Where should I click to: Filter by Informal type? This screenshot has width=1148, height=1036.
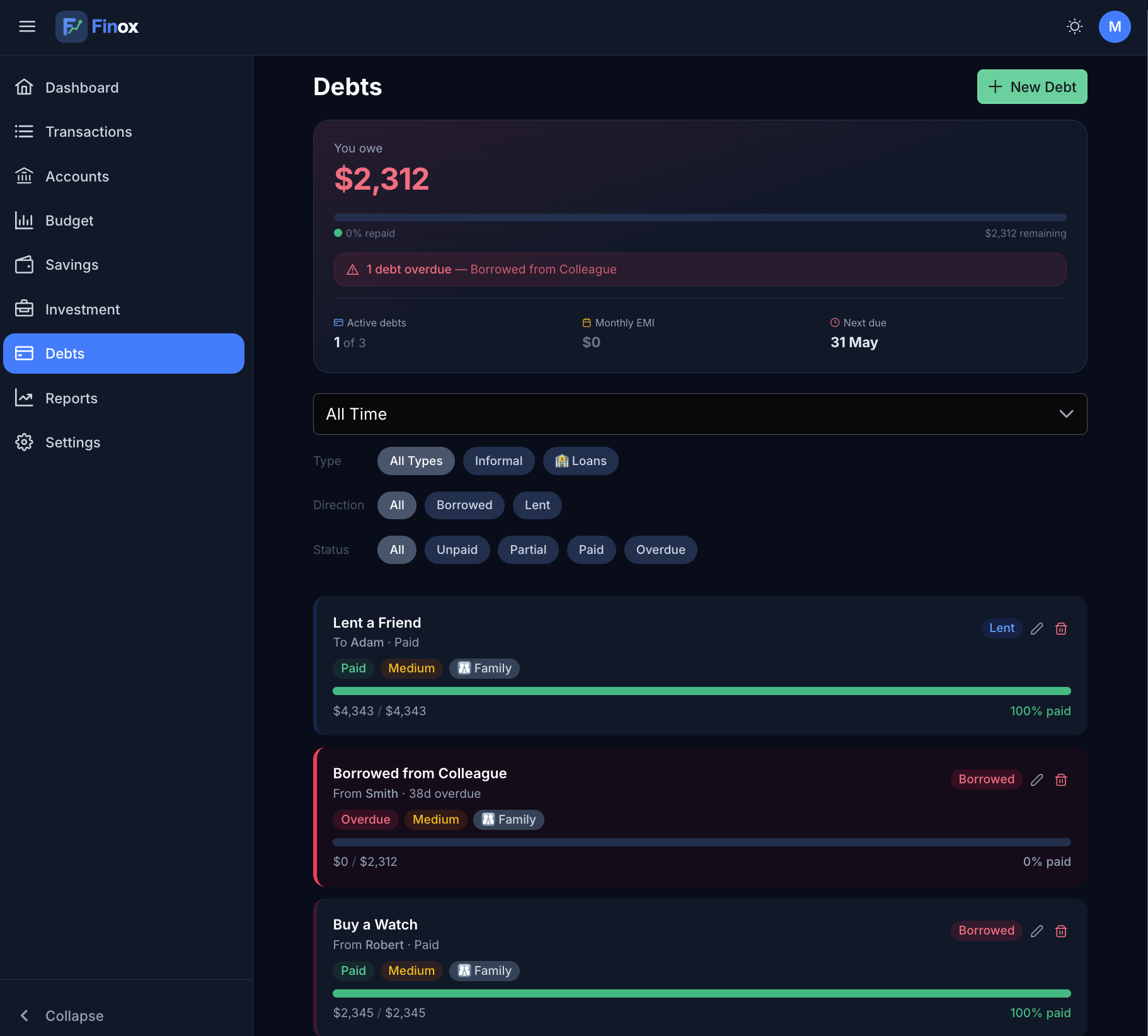[498, 461]
